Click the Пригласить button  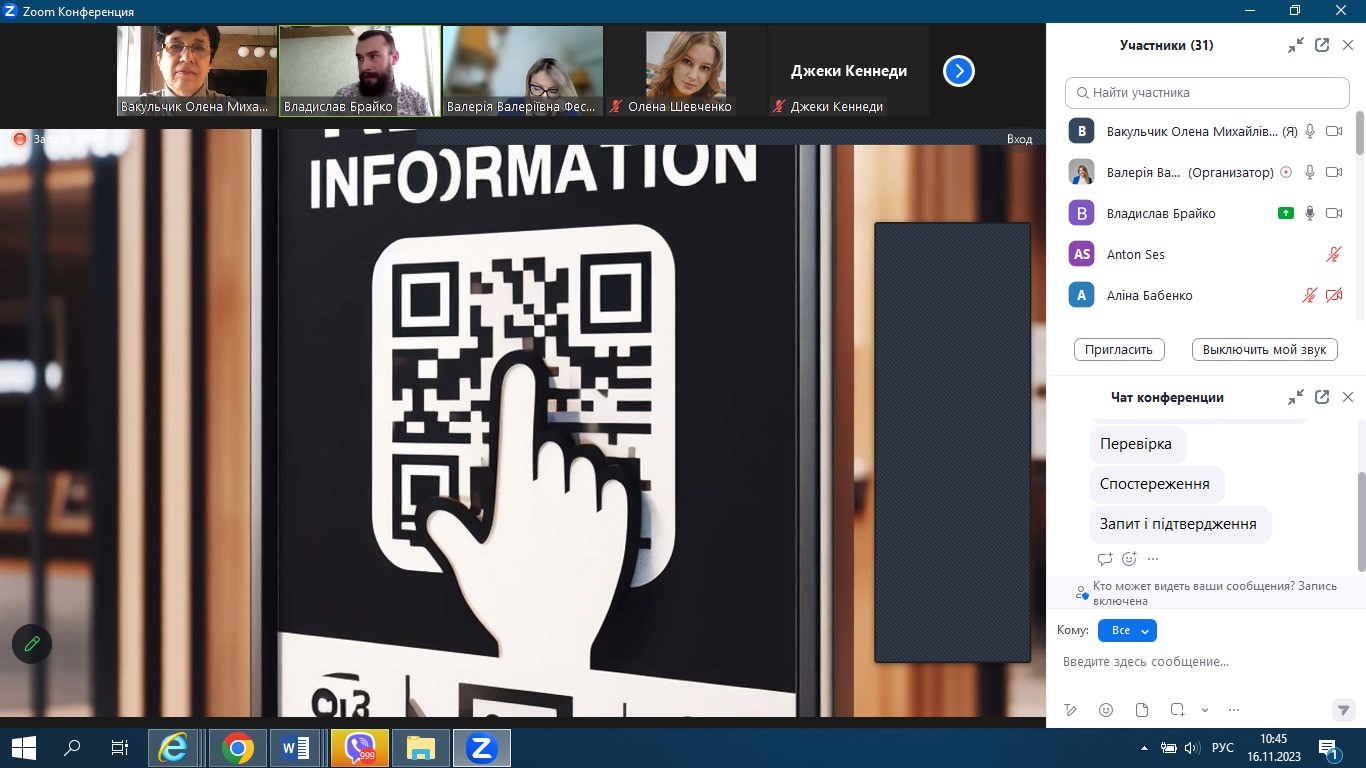1119,349
